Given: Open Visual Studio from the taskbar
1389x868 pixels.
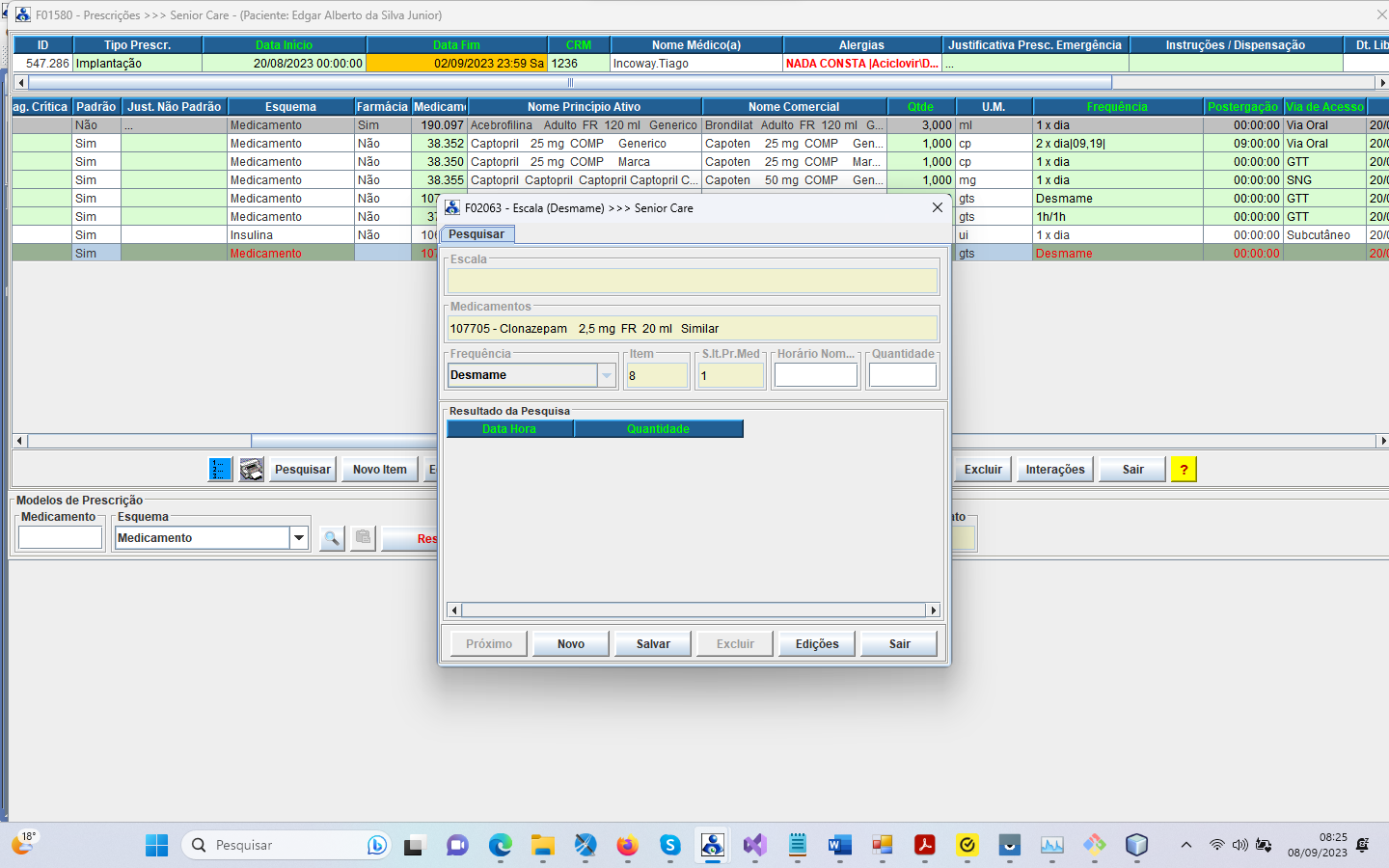Looking at the screenshot, I should click(x=754, y=846).
